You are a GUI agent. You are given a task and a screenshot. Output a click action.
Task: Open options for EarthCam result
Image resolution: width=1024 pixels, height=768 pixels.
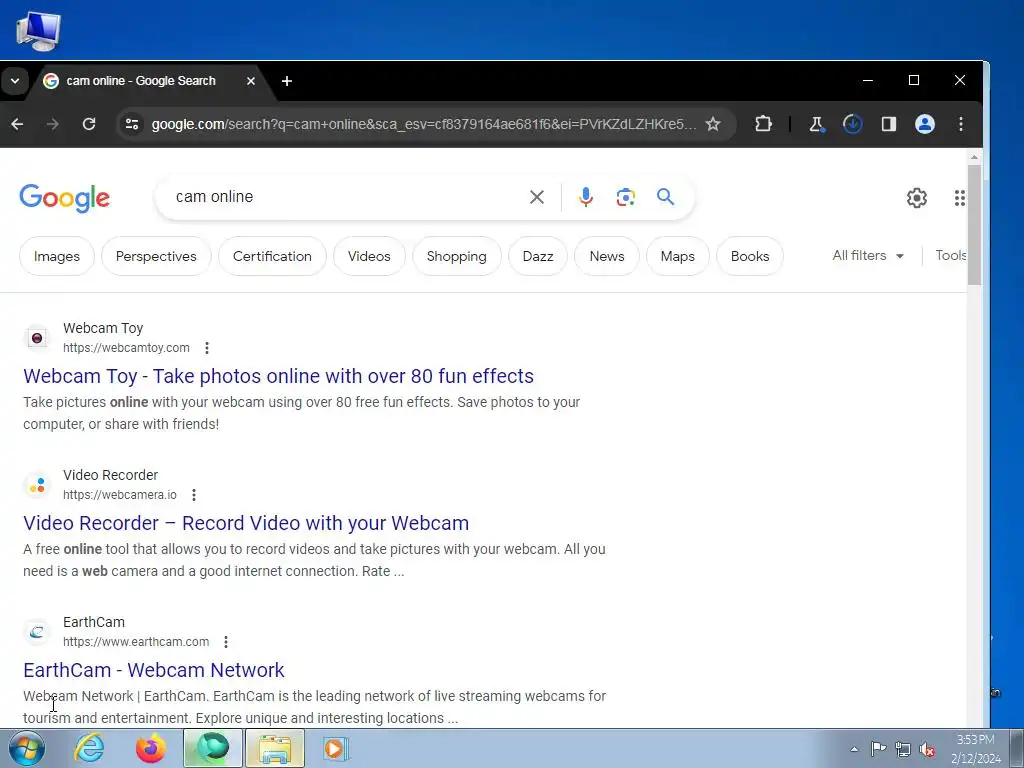click(x=226, y=642)
